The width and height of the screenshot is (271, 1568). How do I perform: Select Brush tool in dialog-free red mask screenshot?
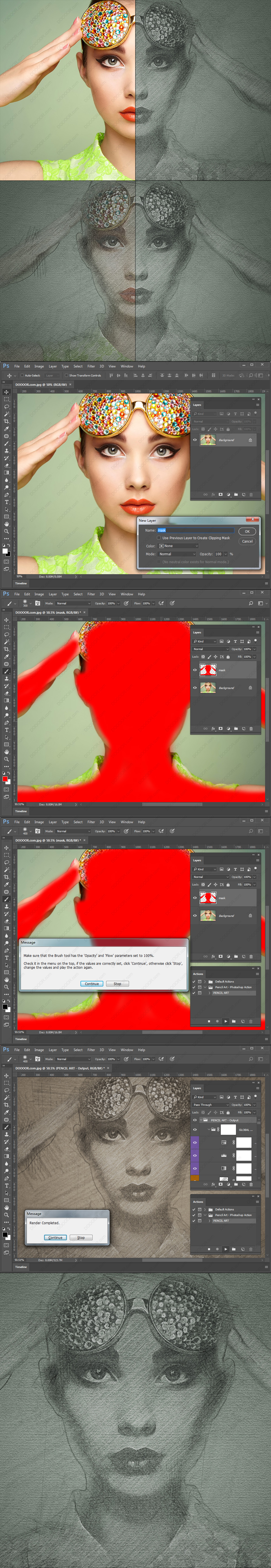pyautogui.click(x=7, y=671)
